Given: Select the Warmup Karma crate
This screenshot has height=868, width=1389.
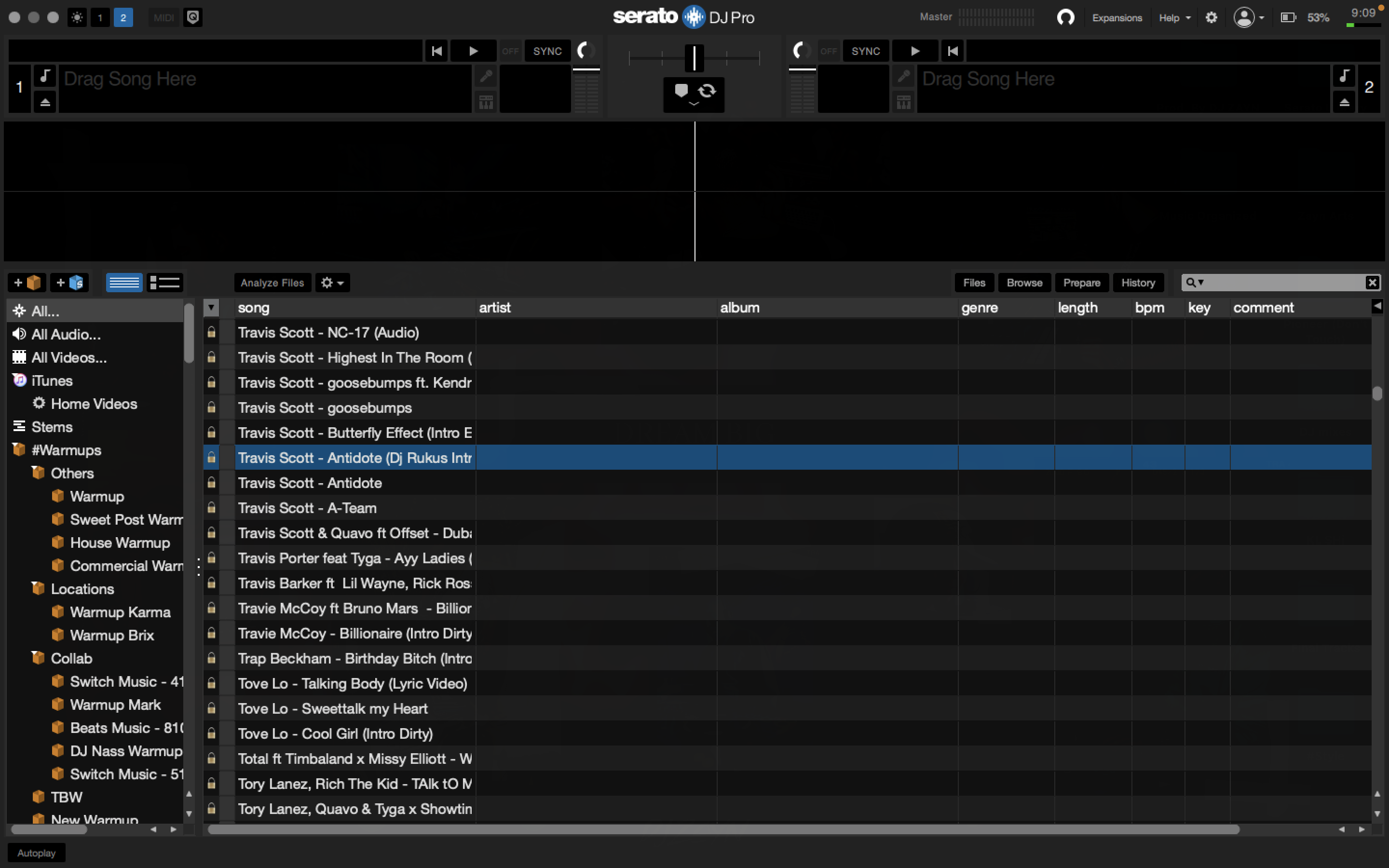Looking at the screenshot, I should pyautogui.click(x=120, y=612).
